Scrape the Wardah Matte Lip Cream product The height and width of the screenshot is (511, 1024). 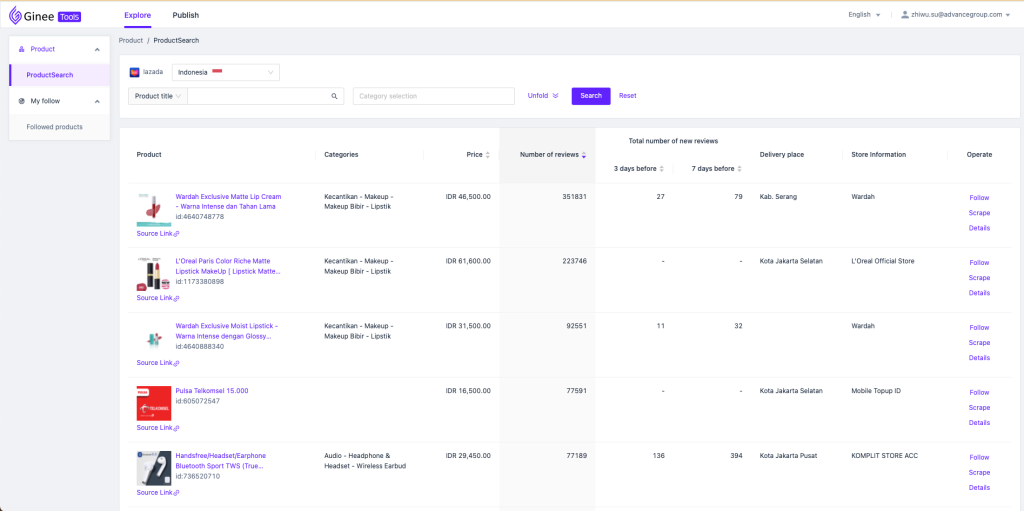pyautogui.click(x=979, y=213)
